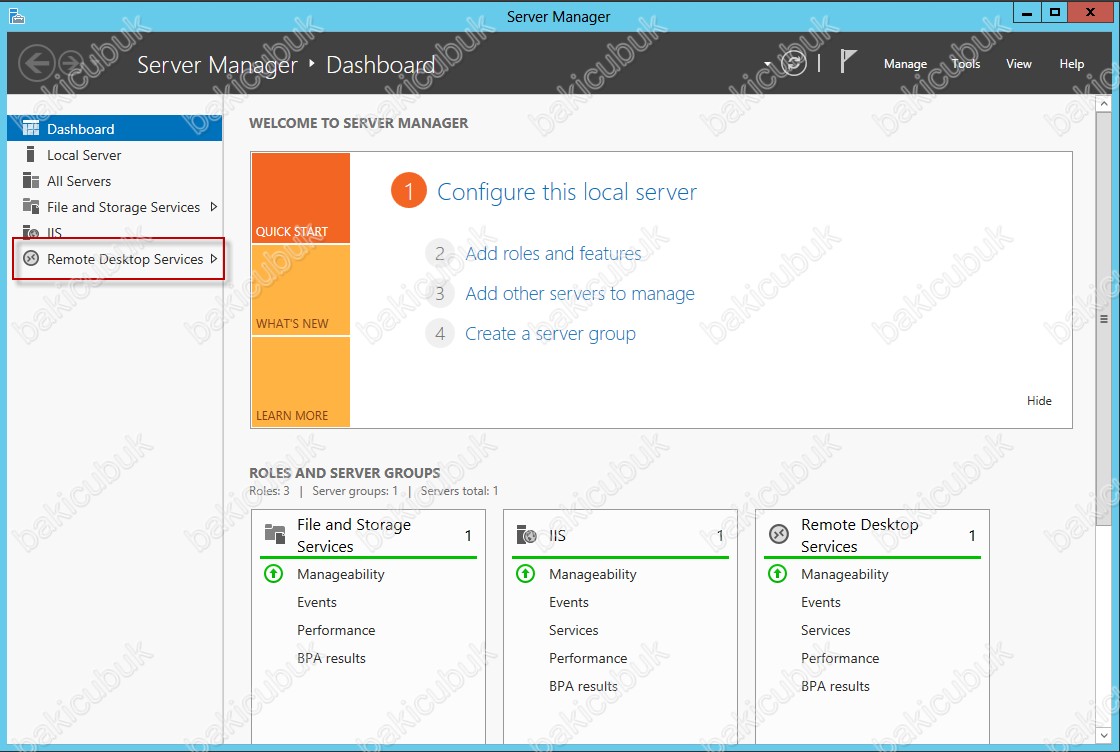Image resolution: width=1120 pixels, height=752 pixels.
Task: Click the green Manageability status icon in IIS tile
Action: pyautogui.click(x=526, y=573)
